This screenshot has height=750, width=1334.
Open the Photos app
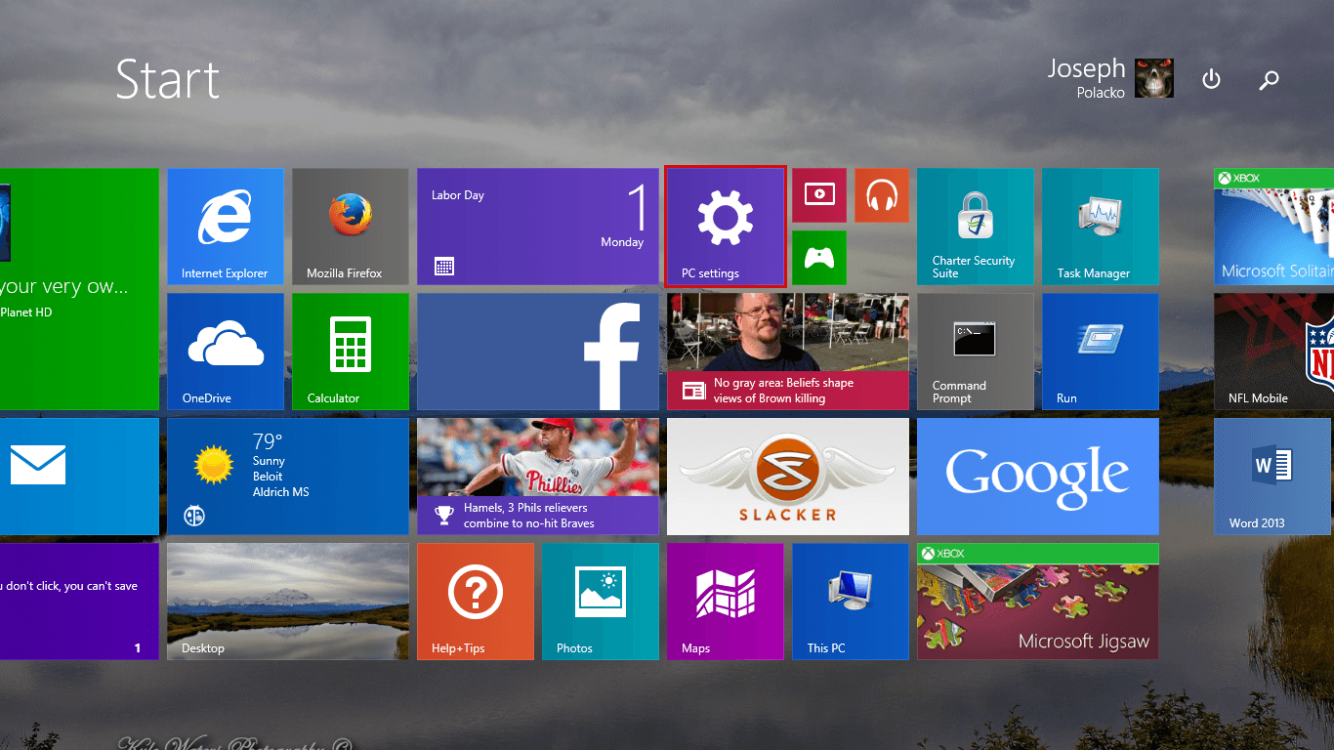(x=599, y=601)
